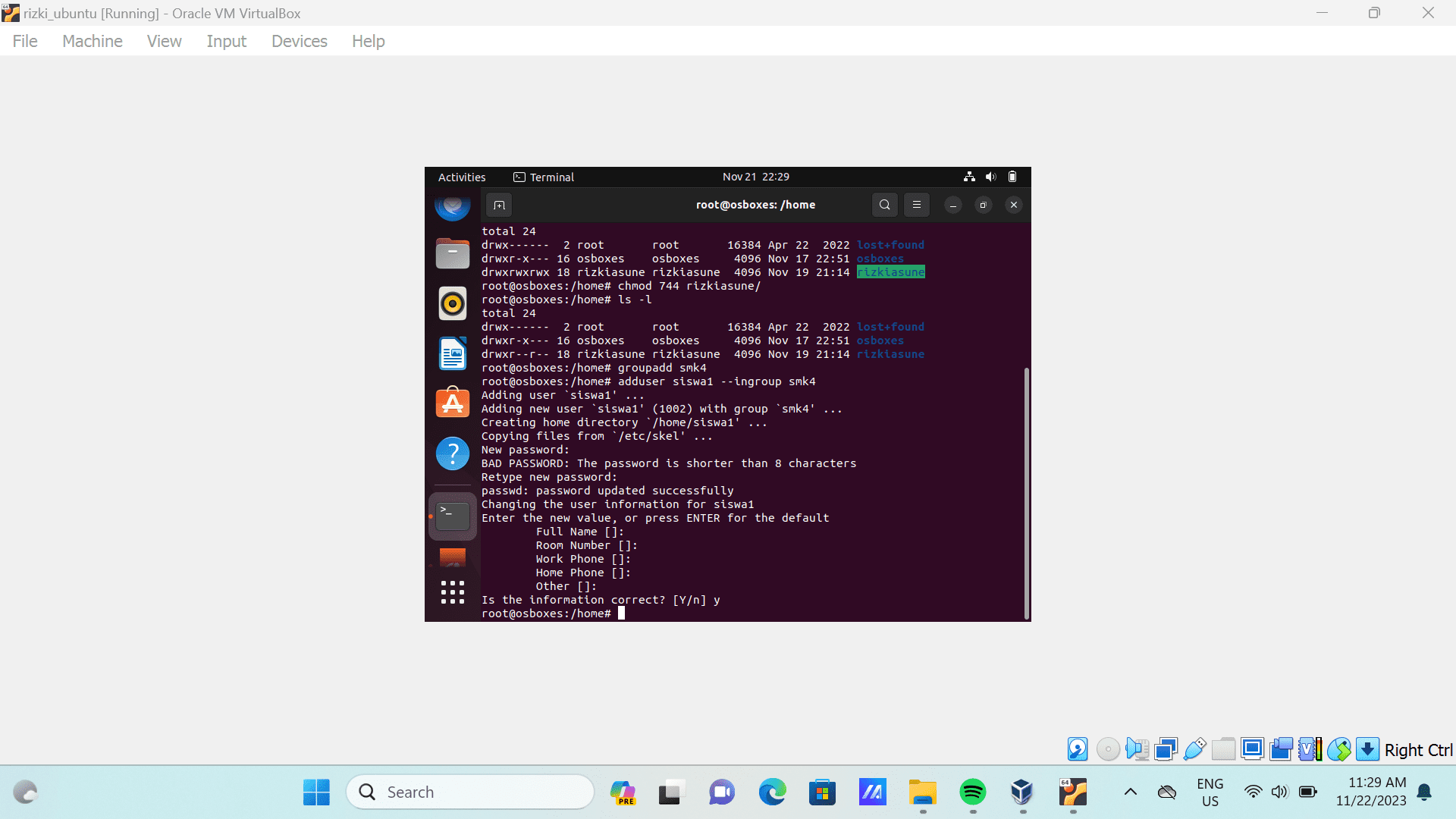Click the Room Number [] prompt line
Image resolution: width=1456 pixels, height=819 pixels.
[x=587, y=545]
